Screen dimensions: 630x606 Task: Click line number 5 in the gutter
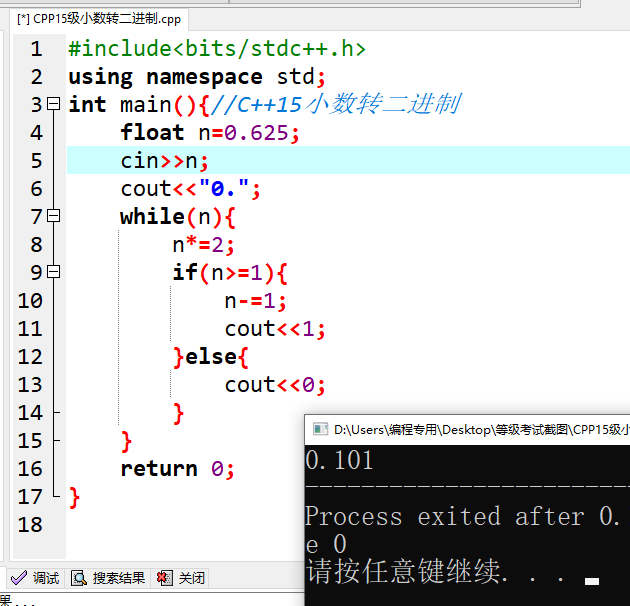(36, 160)
